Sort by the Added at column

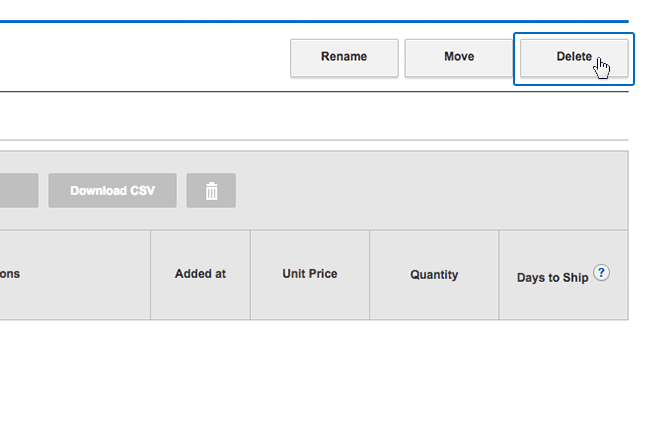coord(200,274)
